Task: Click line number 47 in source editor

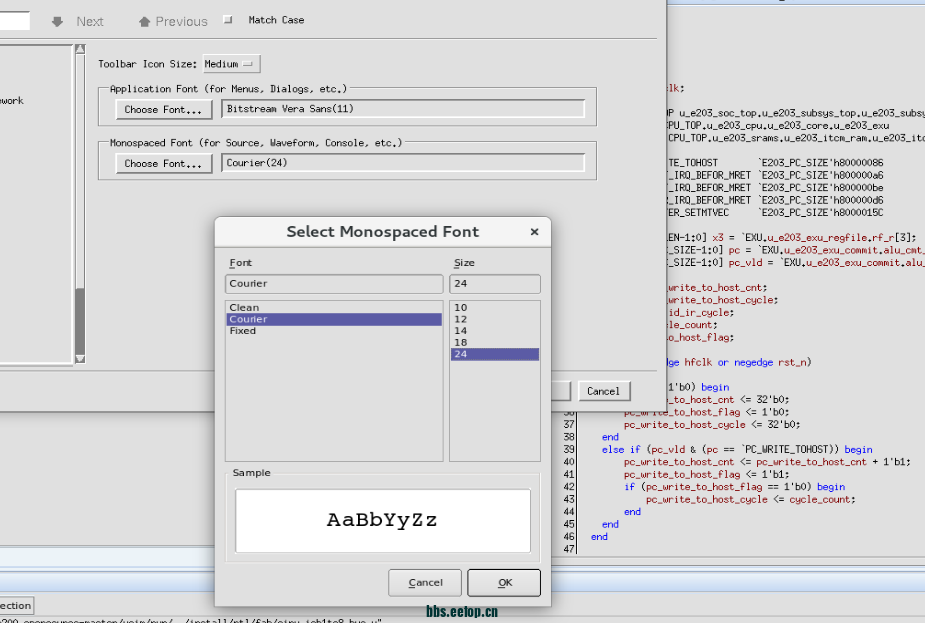Action: tap(569, 549)
